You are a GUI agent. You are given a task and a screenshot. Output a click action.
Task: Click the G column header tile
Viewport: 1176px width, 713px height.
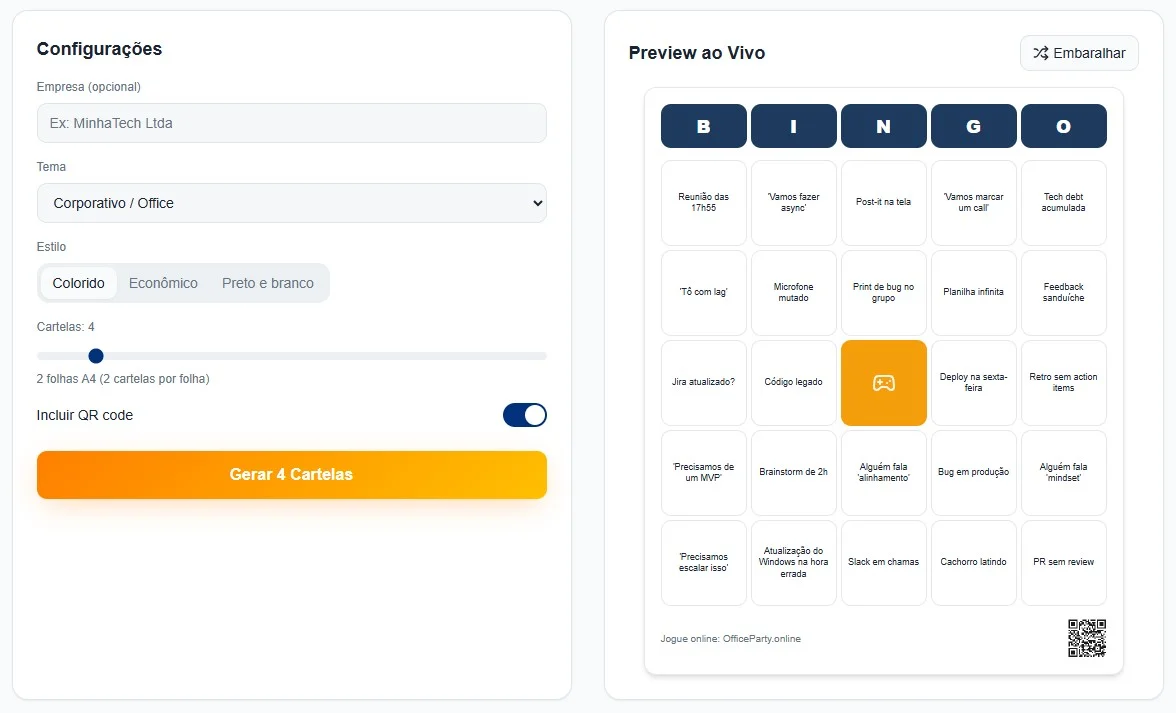click(x=973, y=126)
